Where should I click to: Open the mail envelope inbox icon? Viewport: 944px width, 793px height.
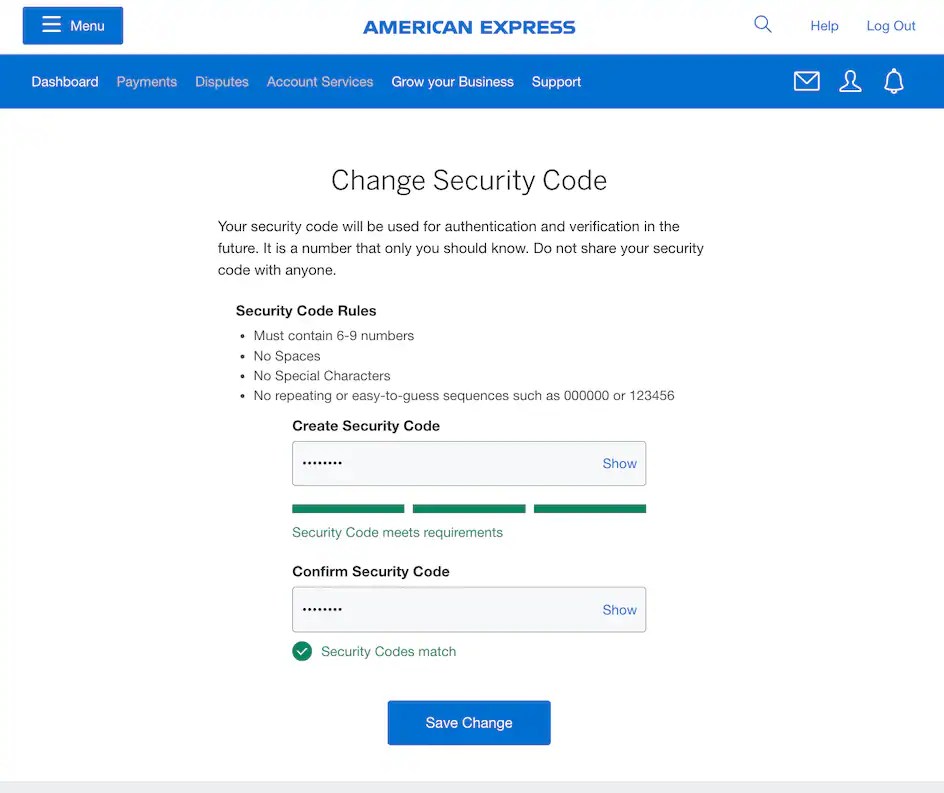806,81
